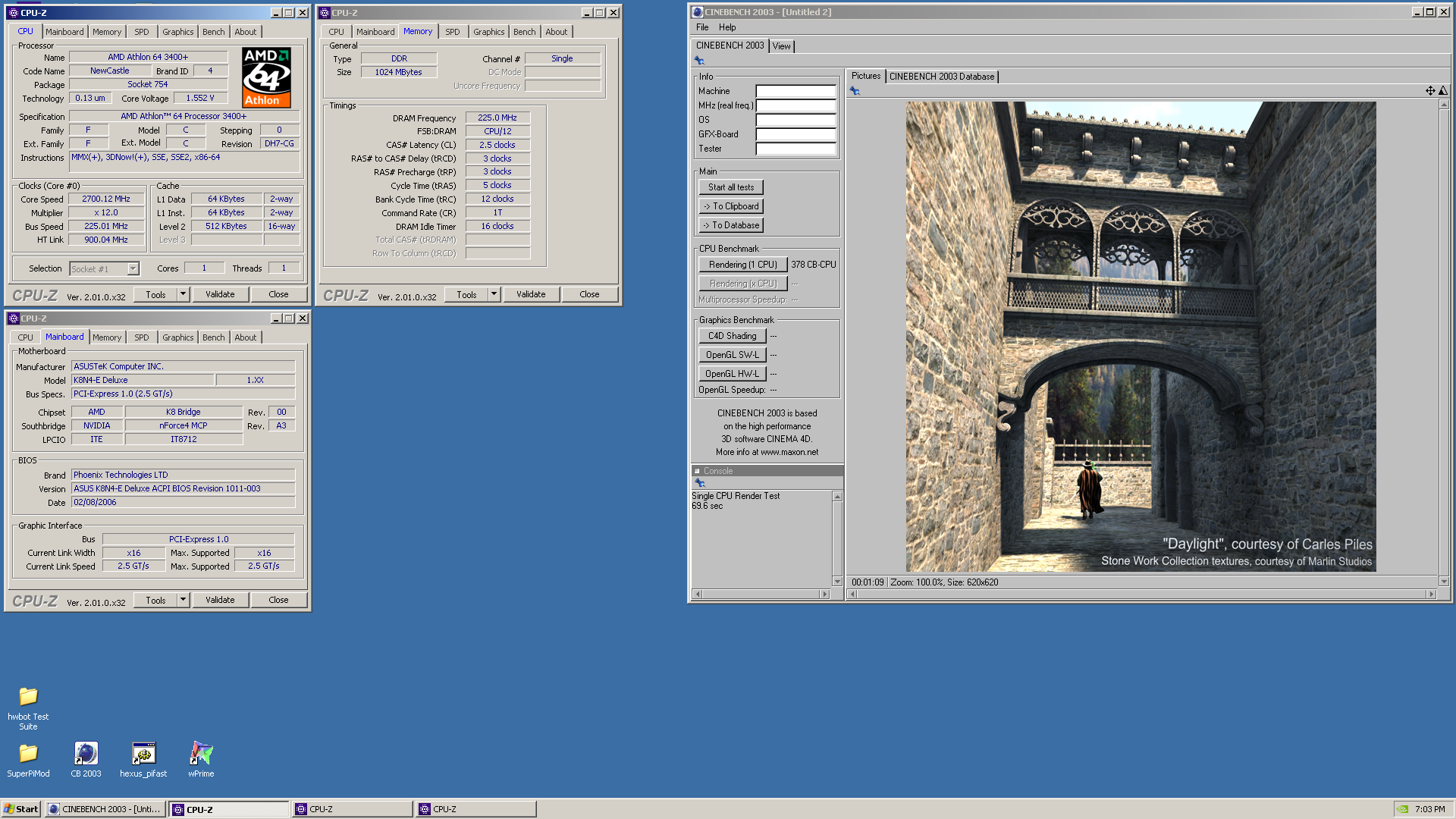Open the File menu in CINEBENCH
1456x819 pixels.
click(x=702, y=27)
